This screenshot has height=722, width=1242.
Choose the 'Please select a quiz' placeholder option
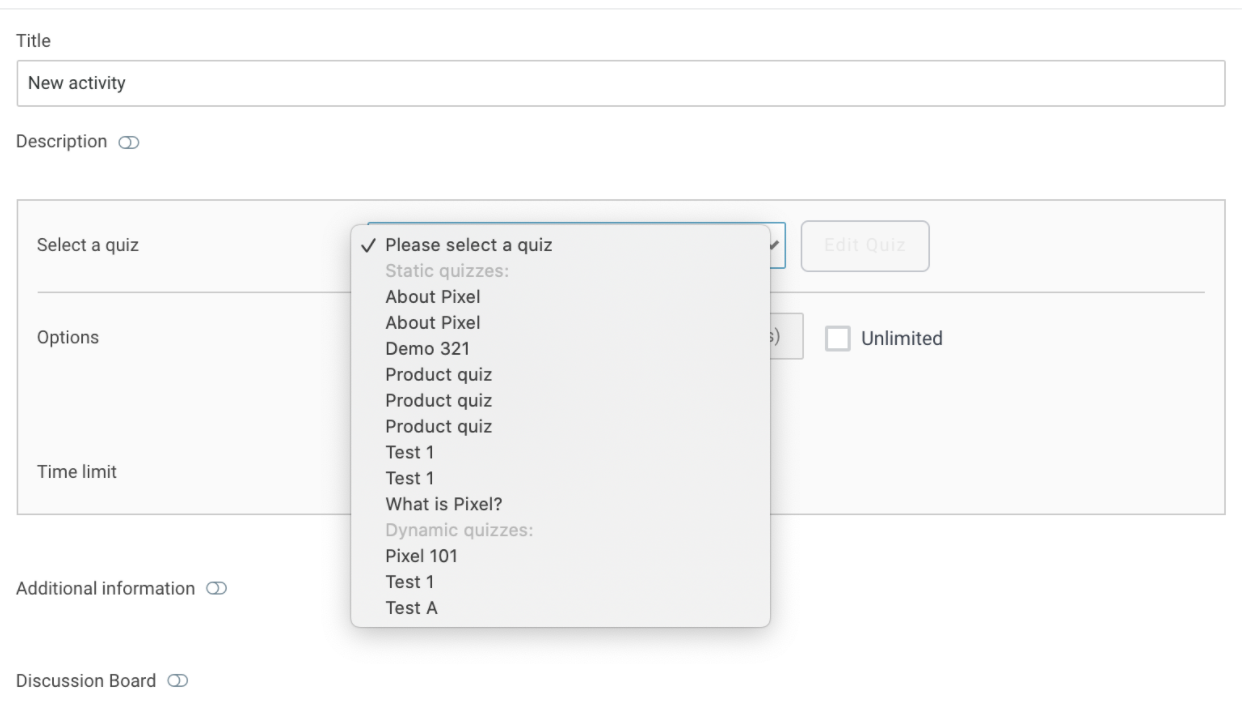click(468, 245)
